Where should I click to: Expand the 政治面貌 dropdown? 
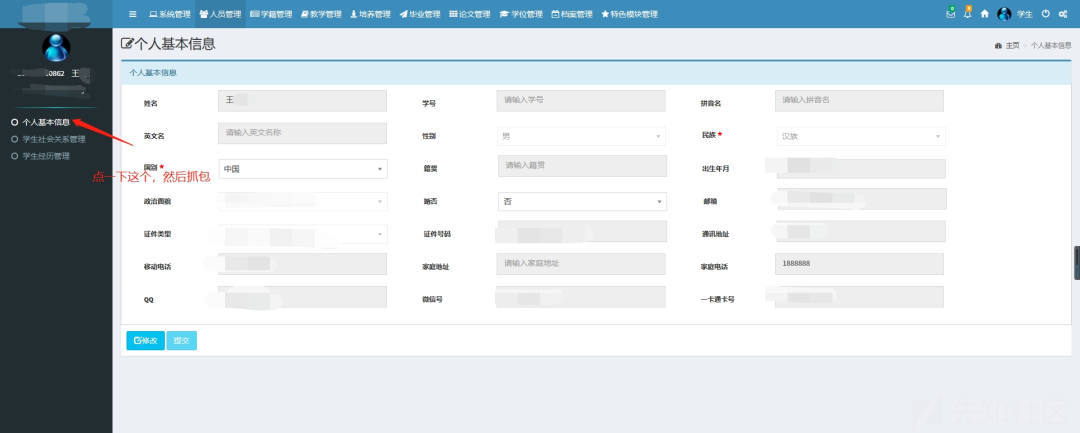pos(303,202)
